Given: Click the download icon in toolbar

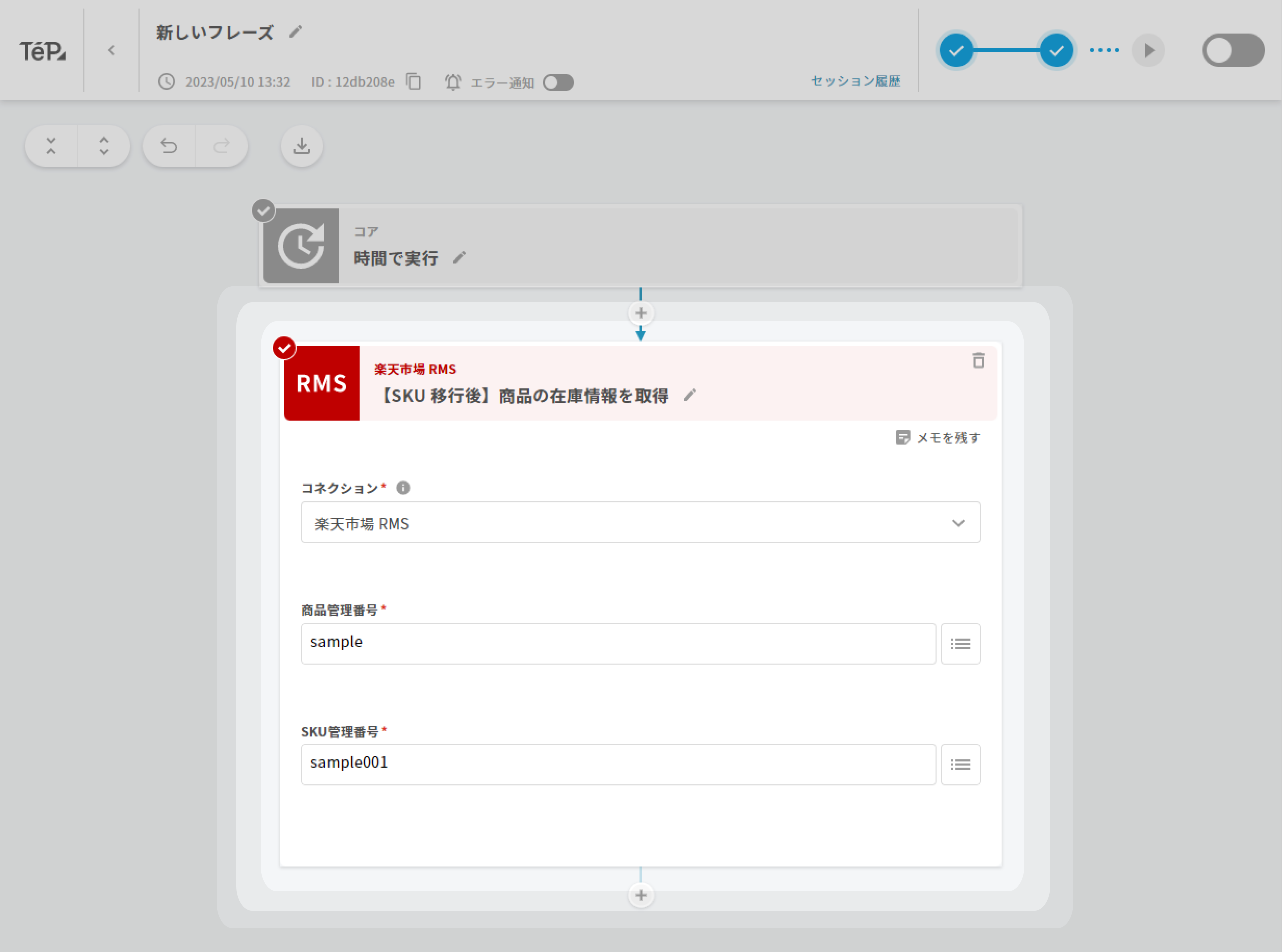Looking at the screenshot, I should tap(301, 146).
